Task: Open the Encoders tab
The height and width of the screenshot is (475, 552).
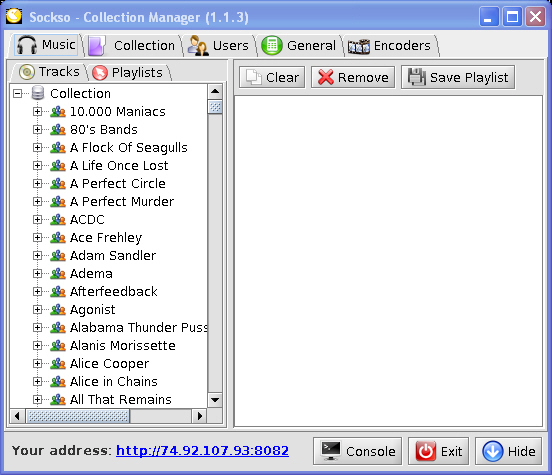Action: [x=389, y=46]
